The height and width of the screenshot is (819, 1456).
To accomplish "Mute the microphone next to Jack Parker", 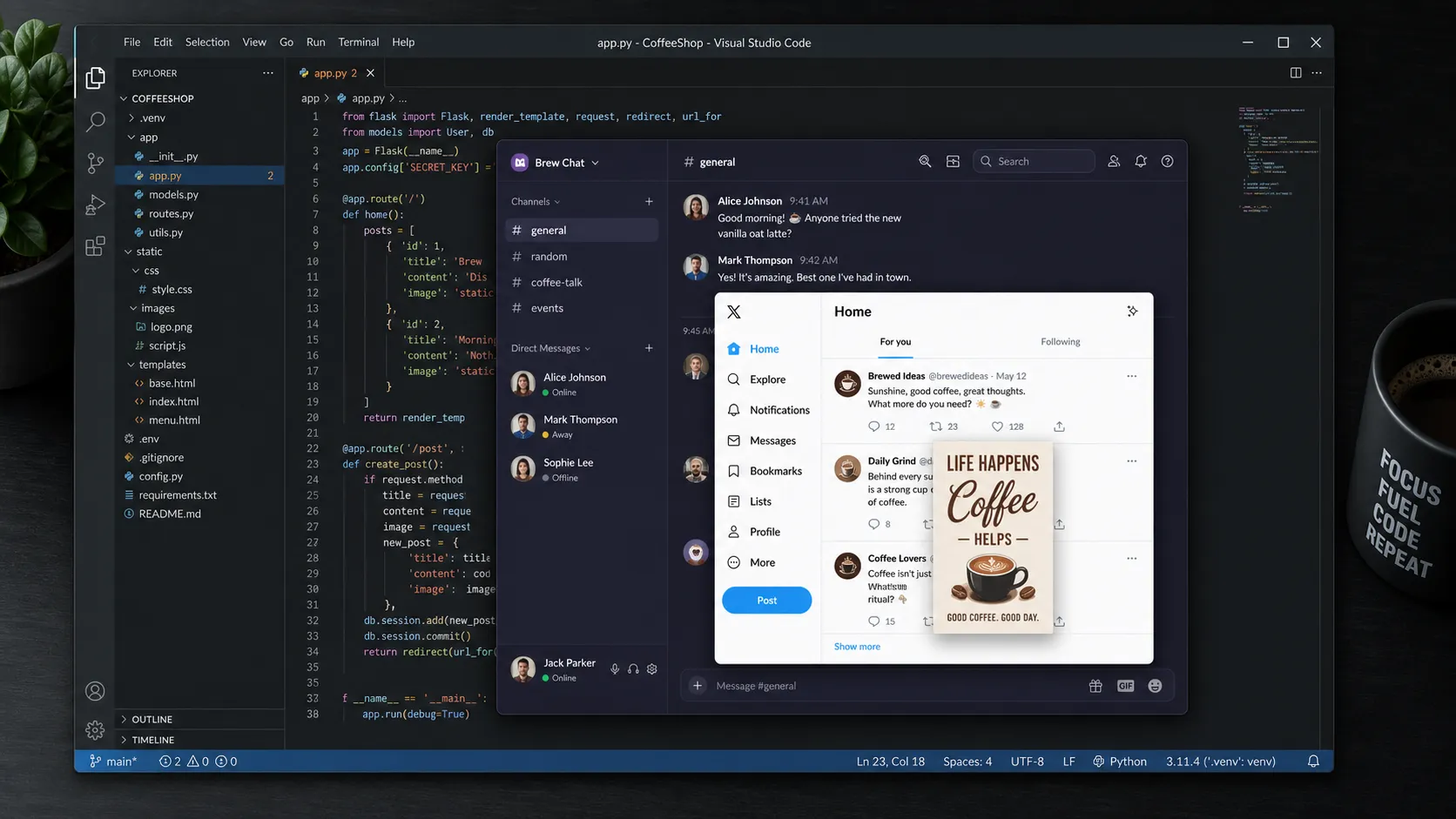I will pyautogui.click(x=615, y=669).
